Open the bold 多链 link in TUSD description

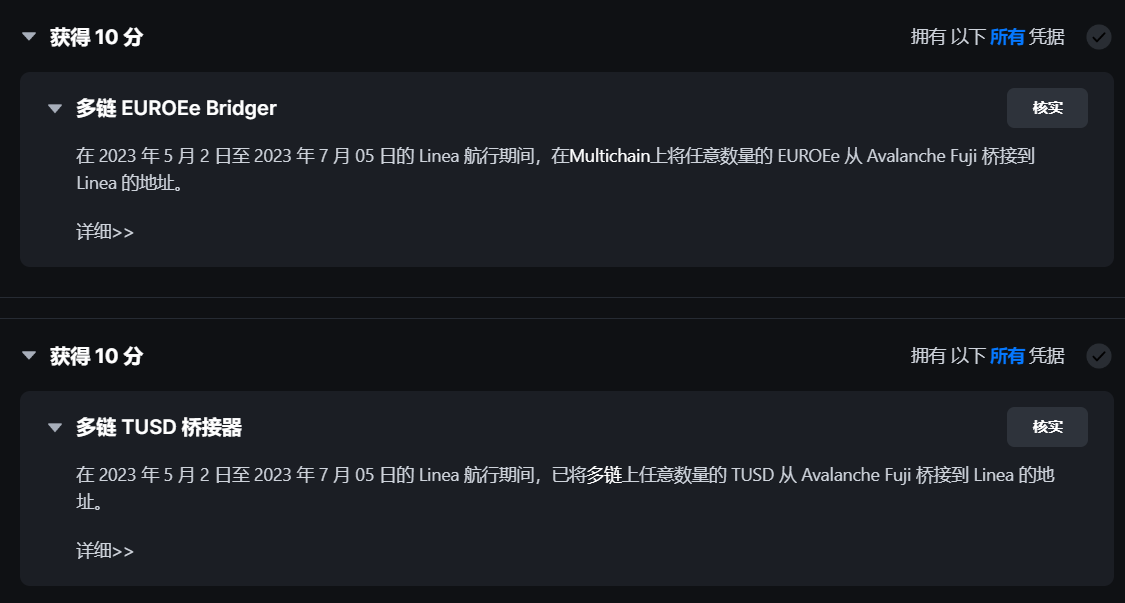tap(605, 475)
